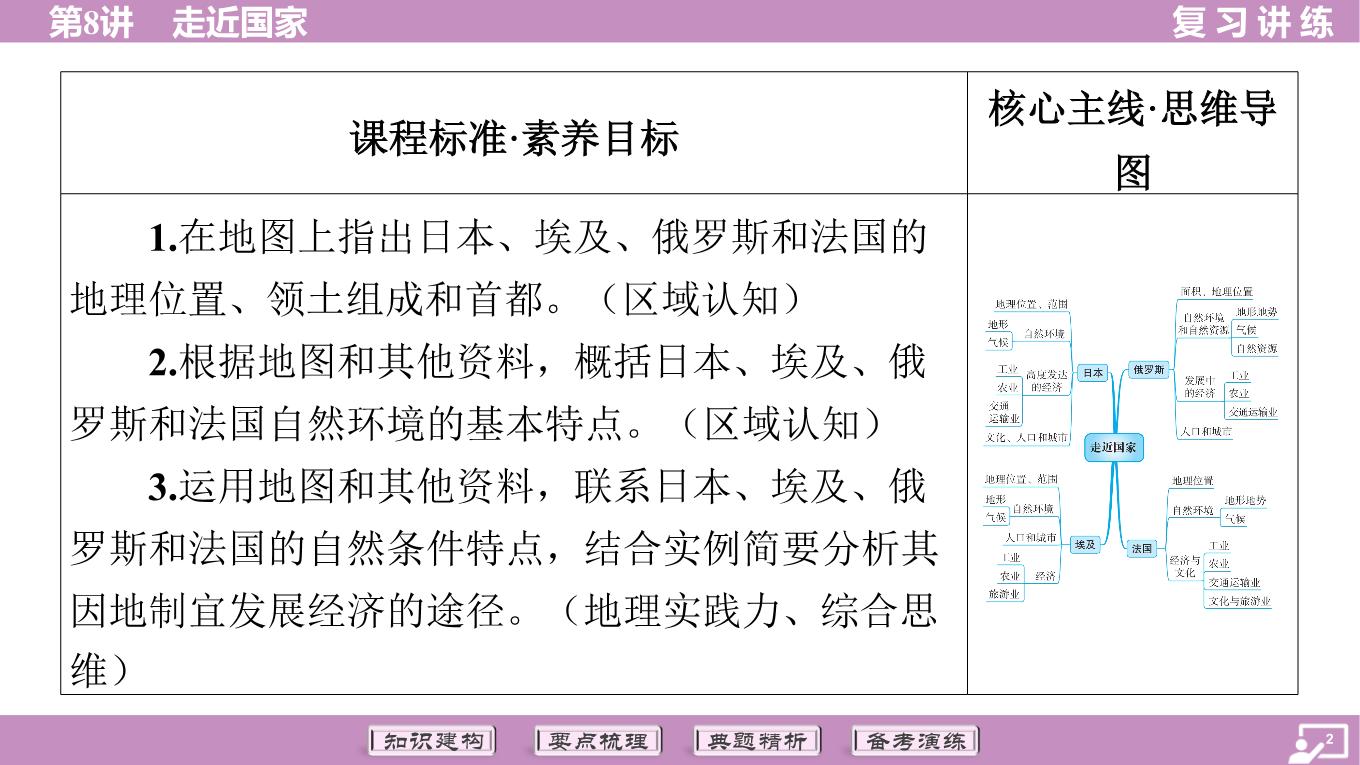Click the 文化与旅游业 mind map leaf
The width and height of the screenshot is (1360, 765).
(1239, 601)
